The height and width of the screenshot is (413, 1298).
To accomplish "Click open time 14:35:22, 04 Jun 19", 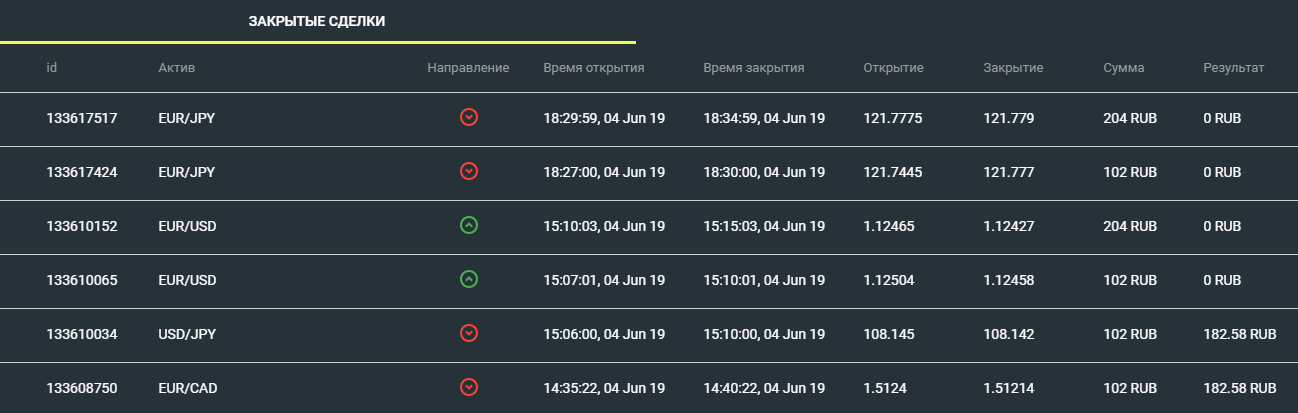I will point(604,387).
